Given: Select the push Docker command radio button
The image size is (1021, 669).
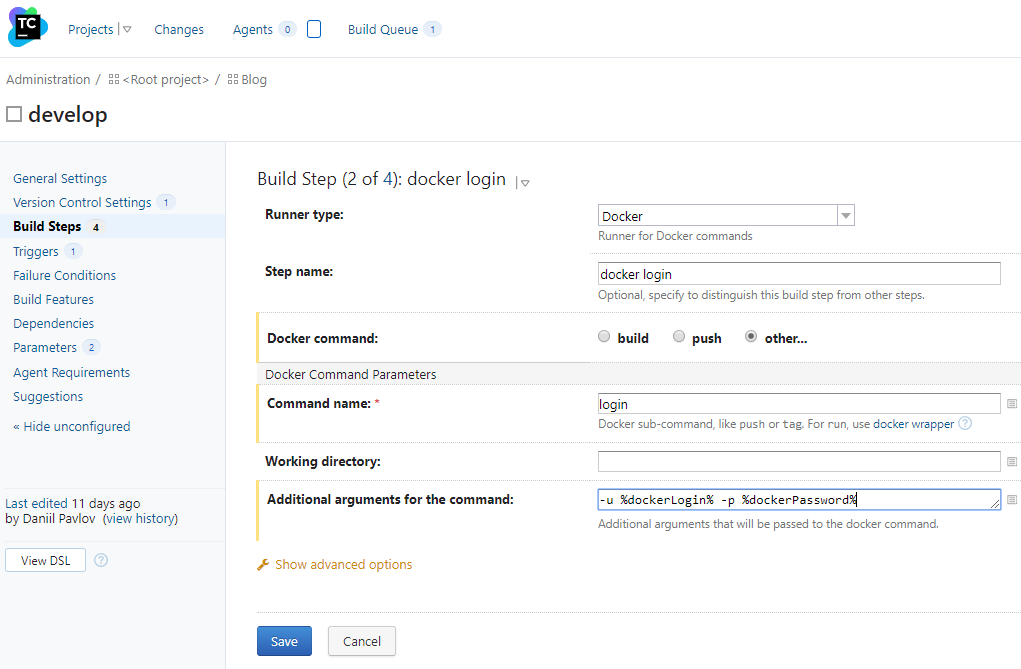Looking at the screenshot, I should click(x=679, y=337).
